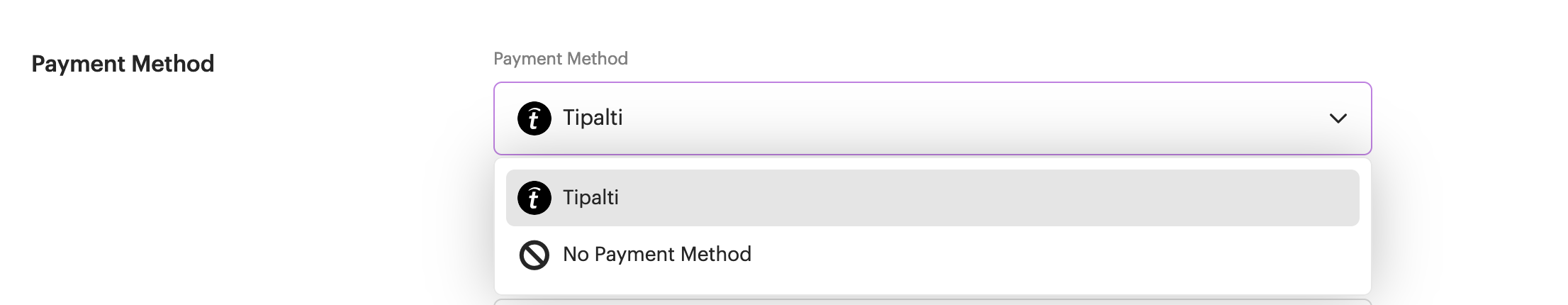Click the selected Tipalti text in the field
This screenshot has height=305, width=1568.
coord(593,118)
